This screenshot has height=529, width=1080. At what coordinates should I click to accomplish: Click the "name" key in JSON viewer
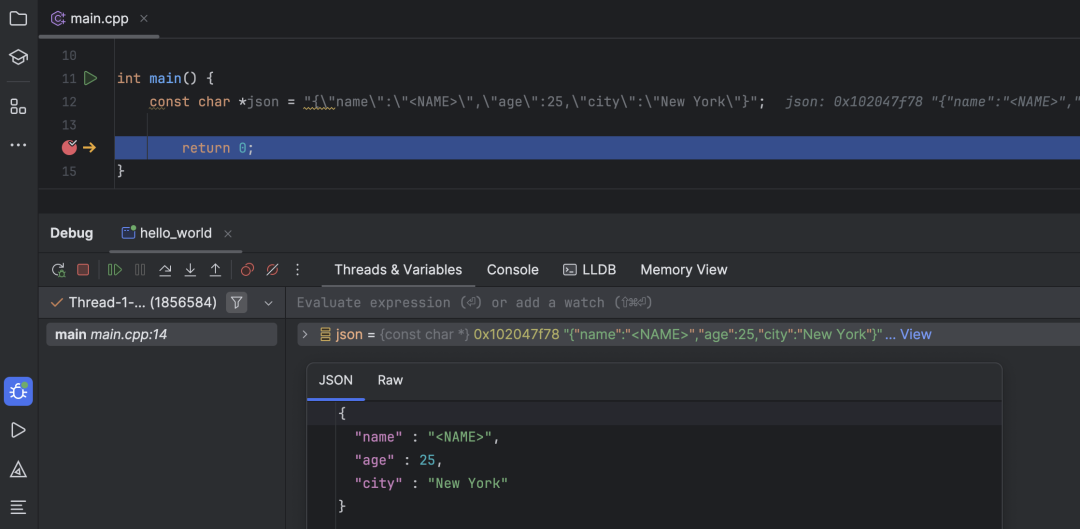(378, 437)
